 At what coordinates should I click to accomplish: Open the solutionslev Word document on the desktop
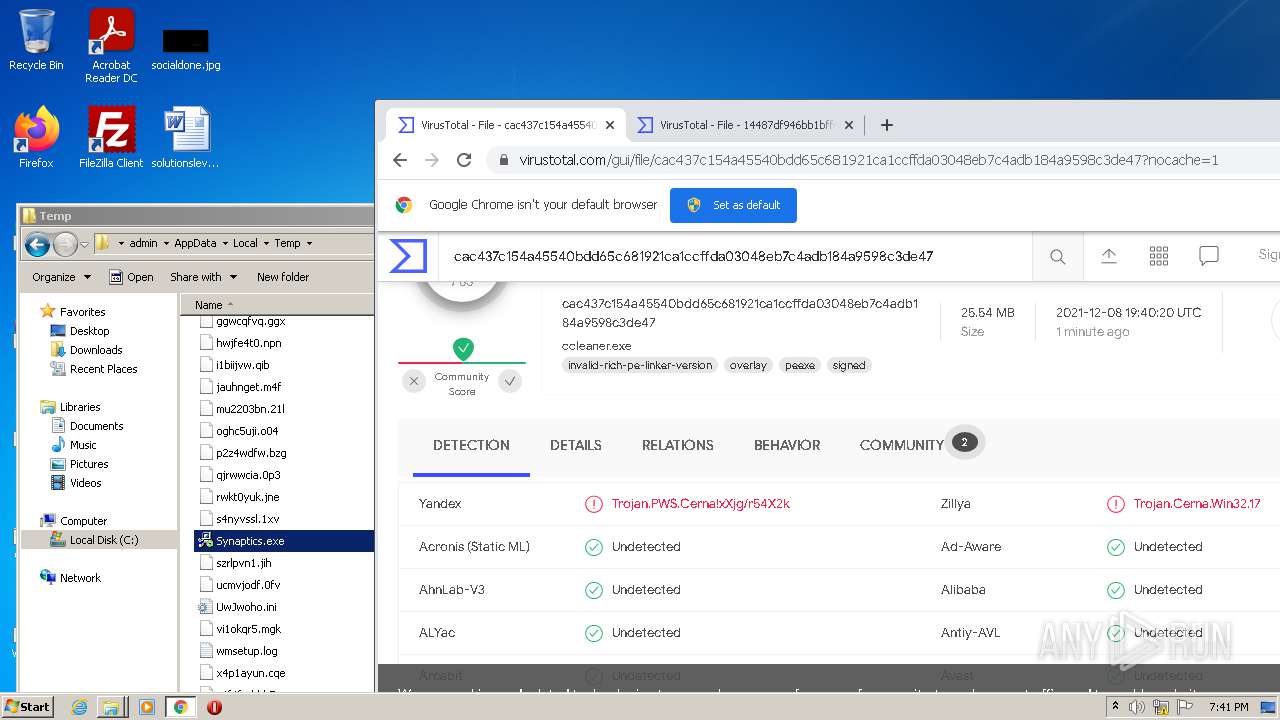[186, 138]
